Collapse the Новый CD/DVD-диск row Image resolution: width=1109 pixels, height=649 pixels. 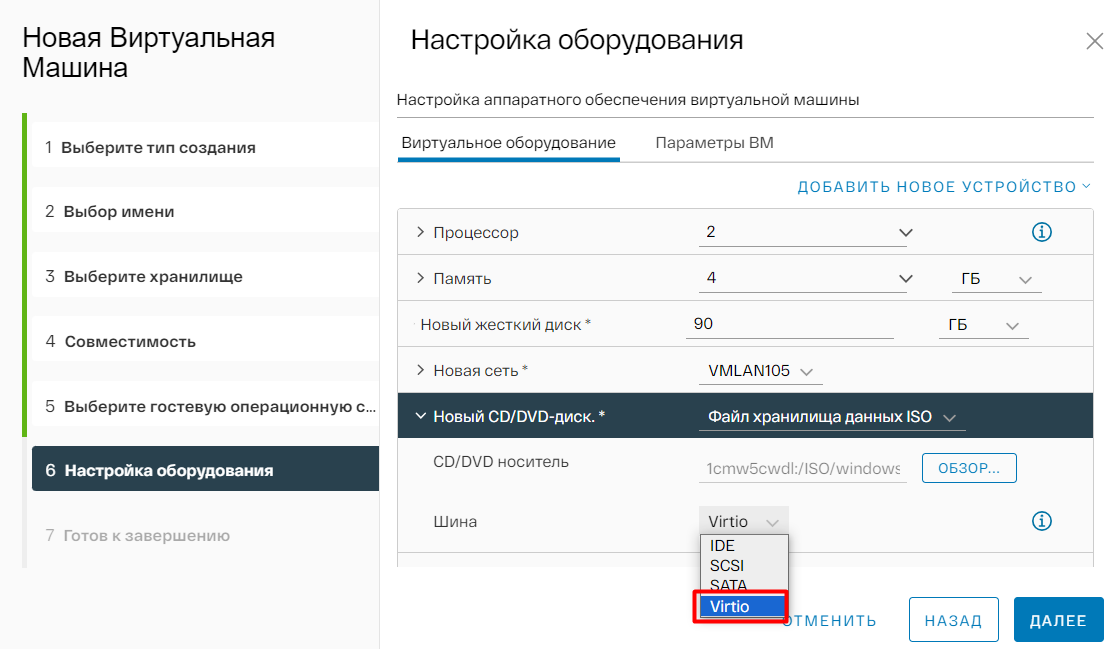click(420, 416)
